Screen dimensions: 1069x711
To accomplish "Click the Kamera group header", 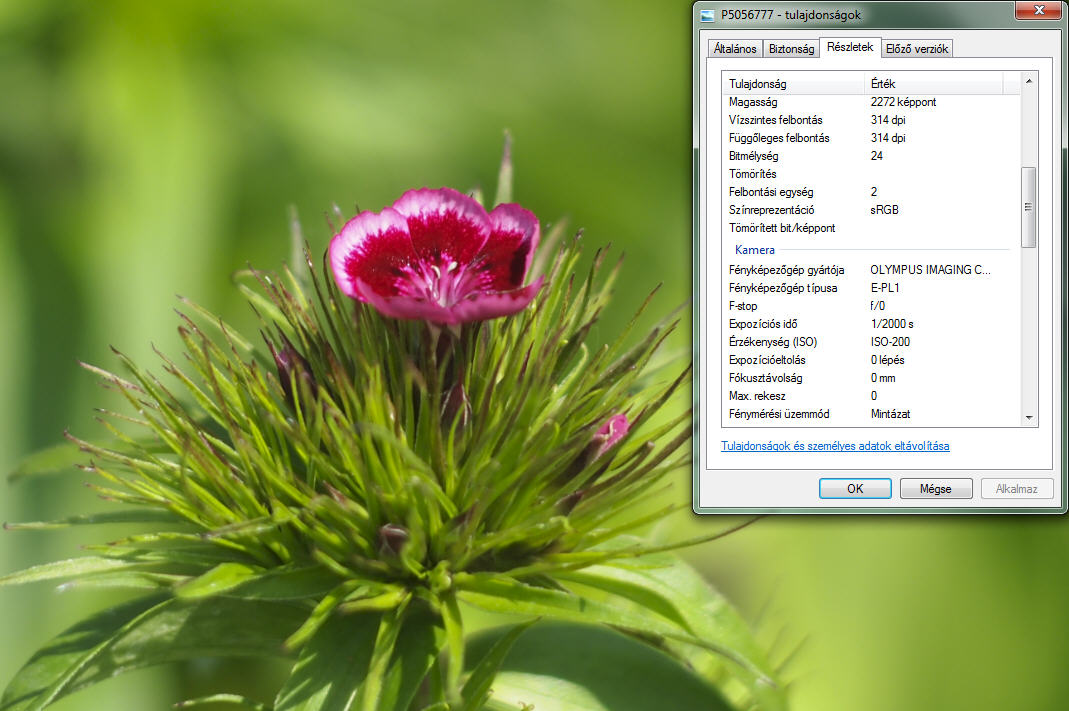I will (755, 250).
